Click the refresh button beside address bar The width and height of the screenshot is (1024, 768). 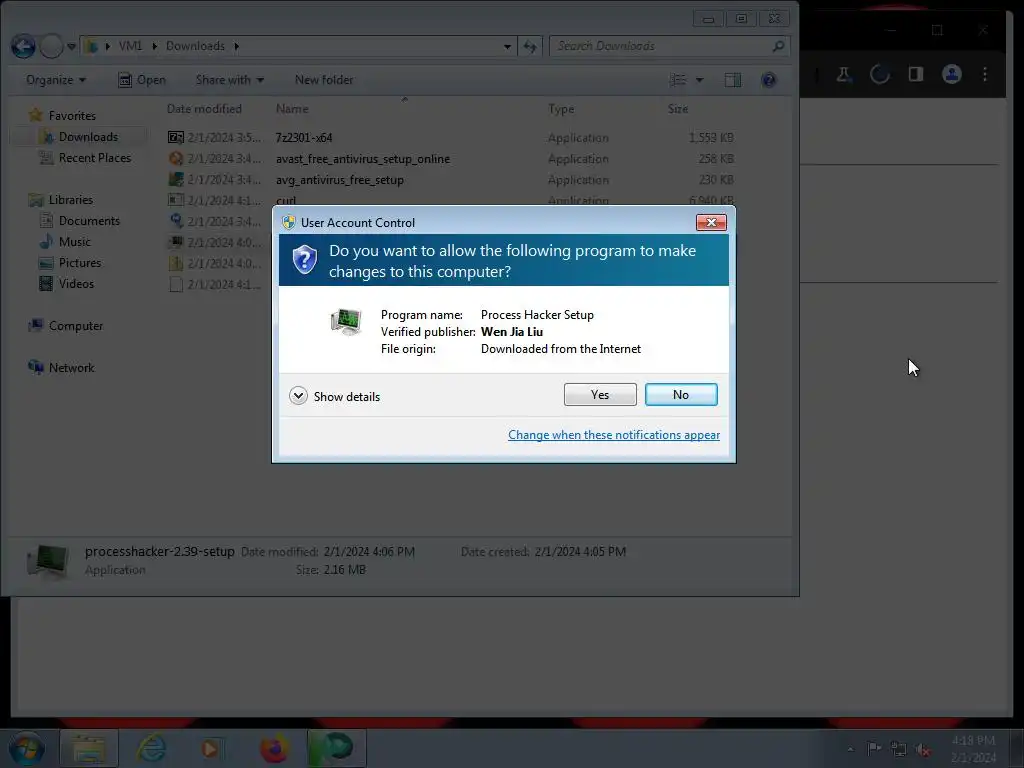[530, 46]
